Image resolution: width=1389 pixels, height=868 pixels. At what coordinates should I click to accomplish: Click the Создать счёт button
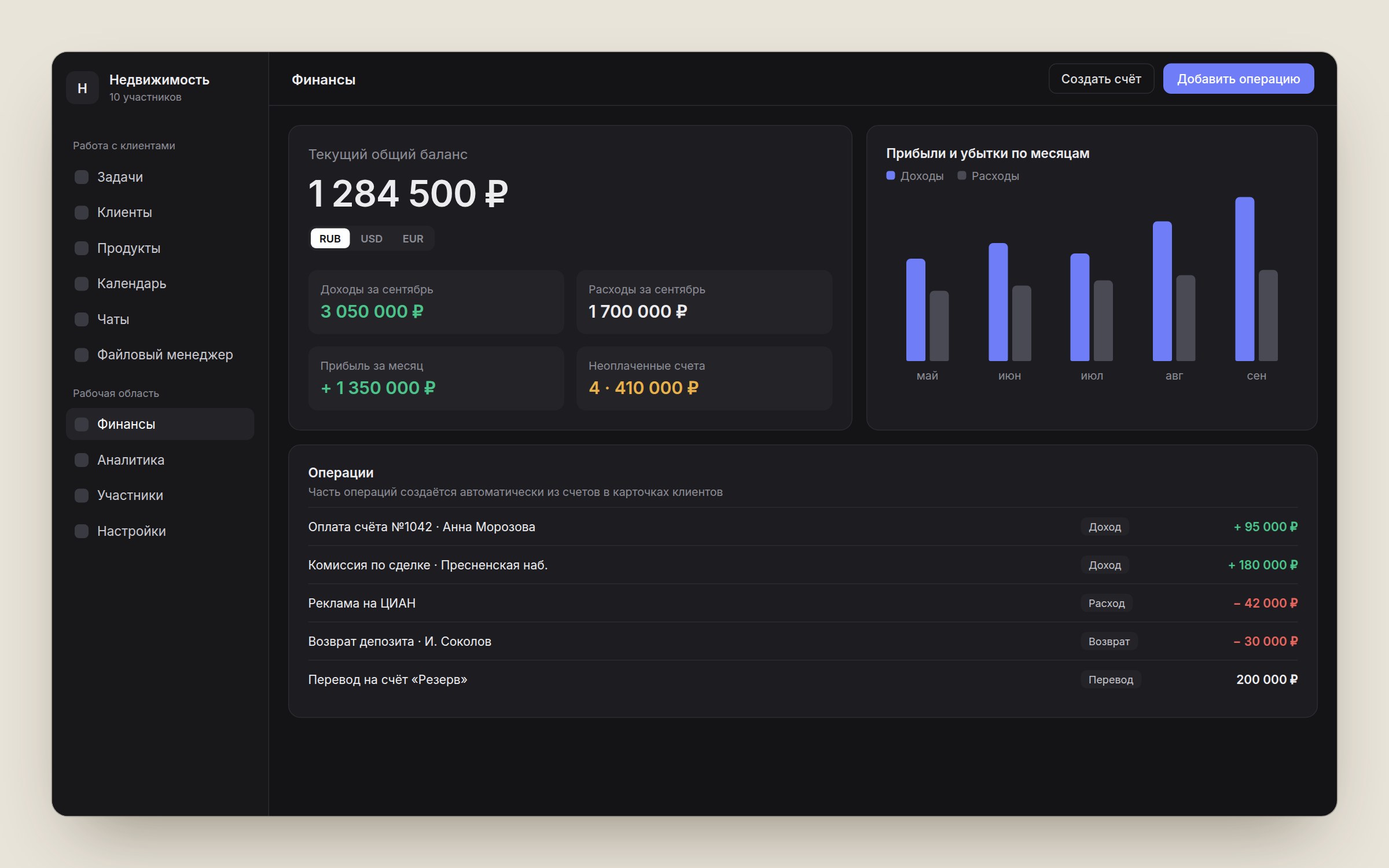pyautogui.click(x=1101, y=79)
